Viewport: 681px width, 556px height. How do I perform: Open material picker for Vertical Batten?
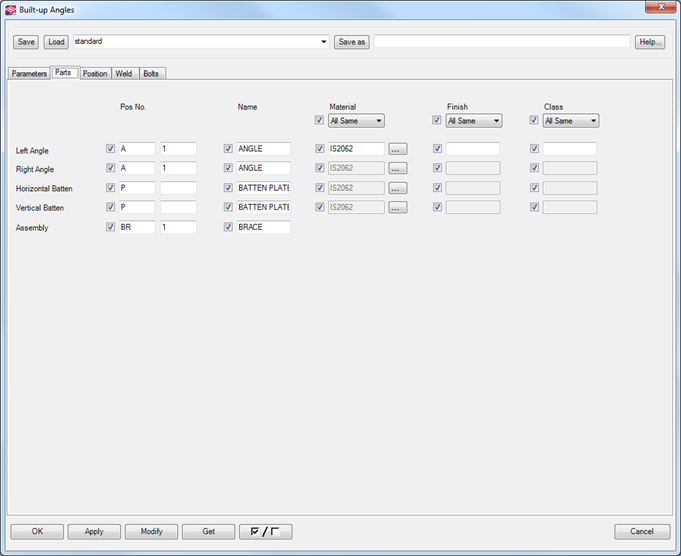[x=398, y=208]
